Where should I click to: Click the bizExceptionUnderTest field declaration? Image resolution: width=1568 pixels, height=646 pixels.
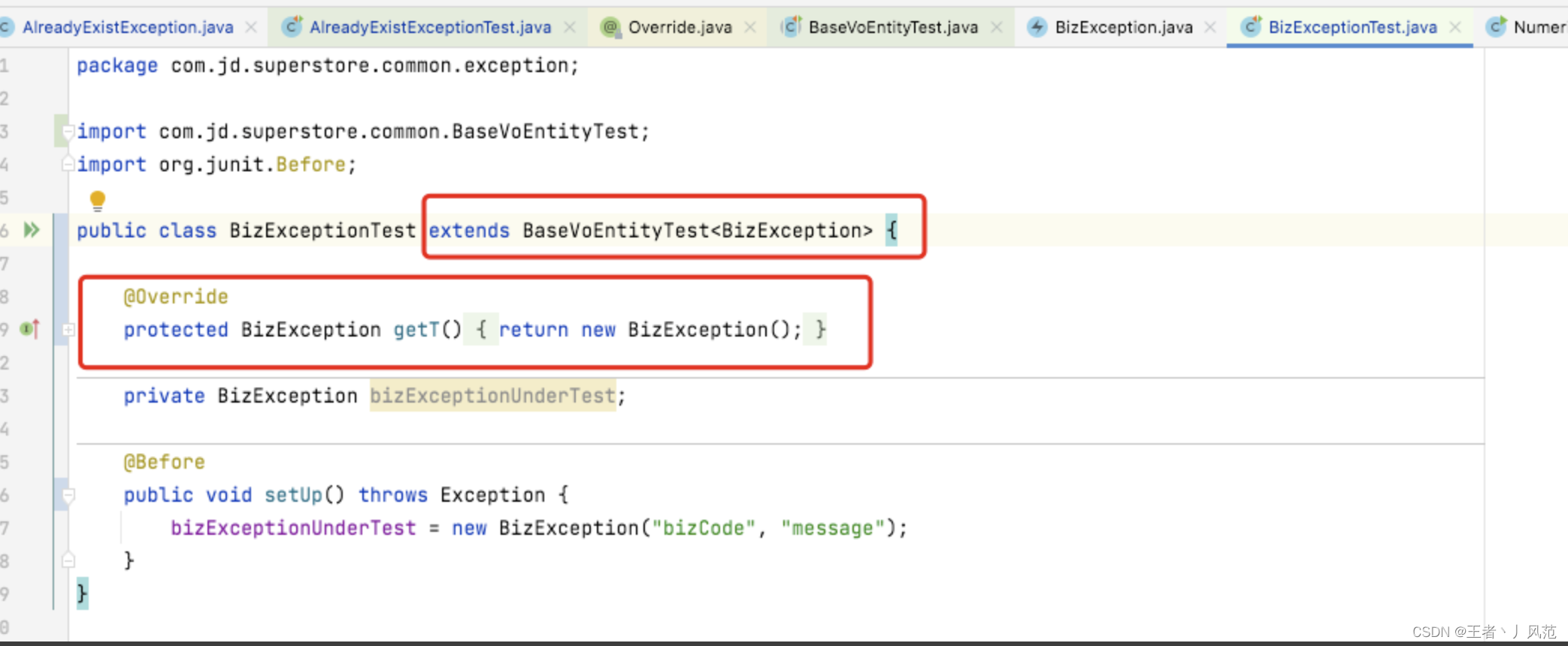coord(492,396)
